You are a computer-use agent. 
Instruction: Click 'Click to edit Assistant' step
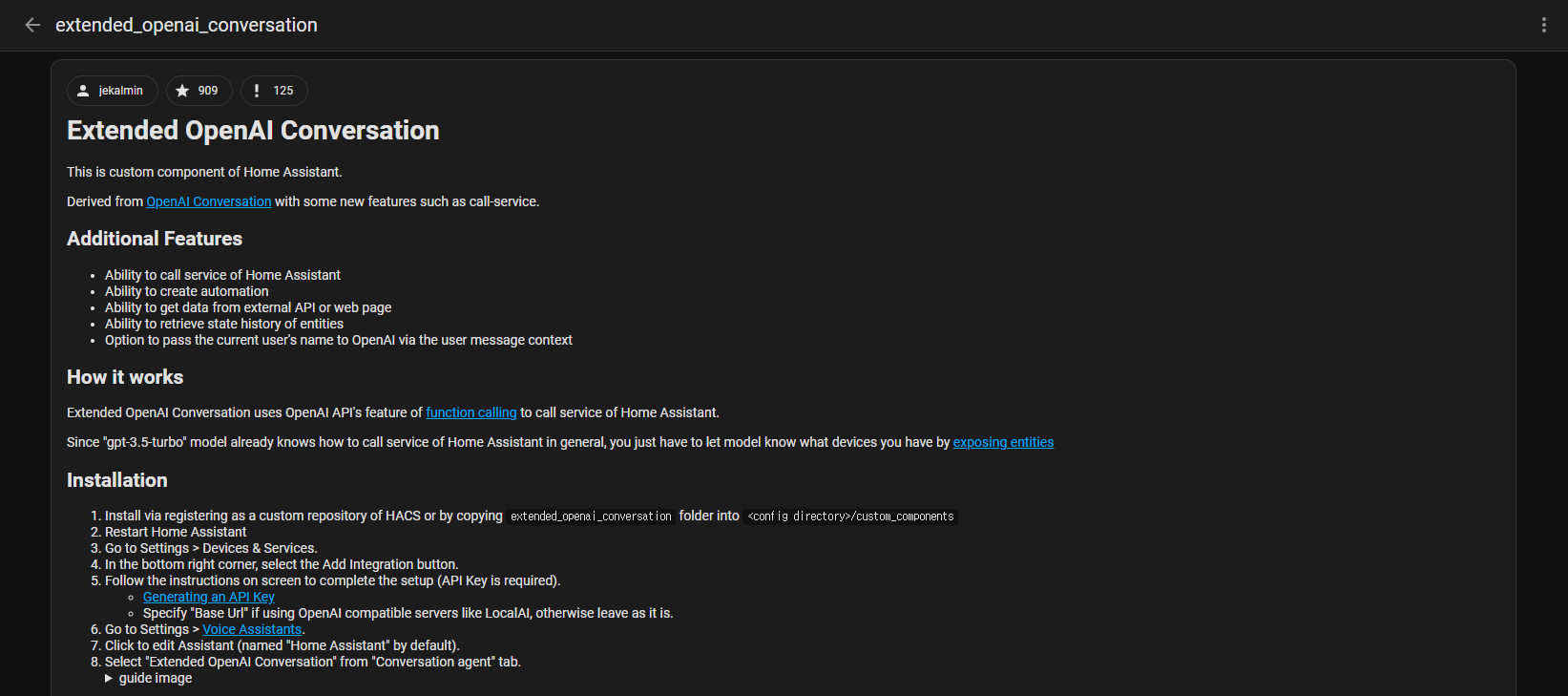[x=282, y=645]
